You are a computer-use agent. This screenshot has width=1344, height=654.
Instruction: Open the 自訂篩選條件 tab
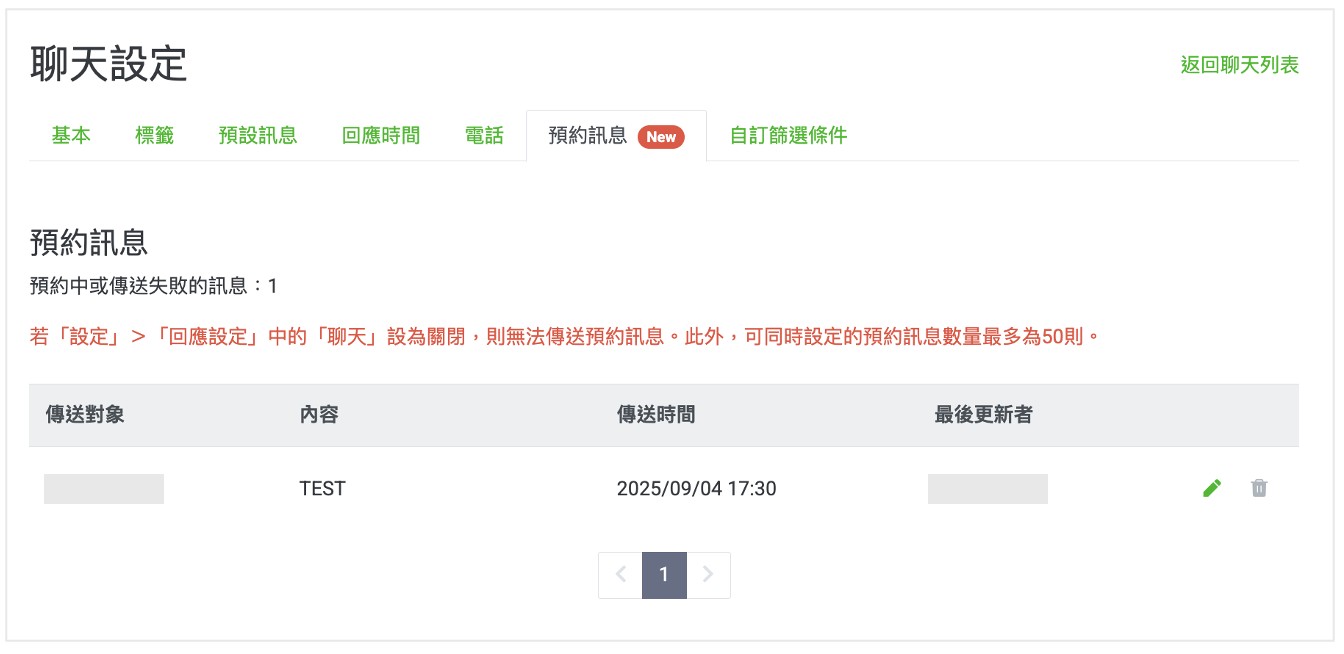(x=789, y=136)
